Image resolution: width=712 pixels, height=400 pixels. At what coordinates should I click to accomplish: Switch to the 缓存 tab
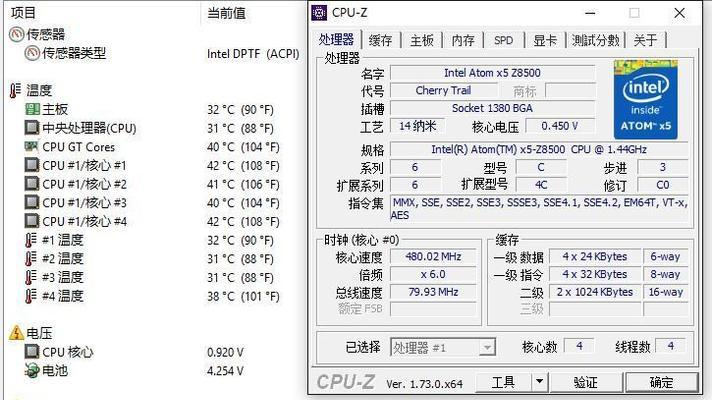(381, 40)
